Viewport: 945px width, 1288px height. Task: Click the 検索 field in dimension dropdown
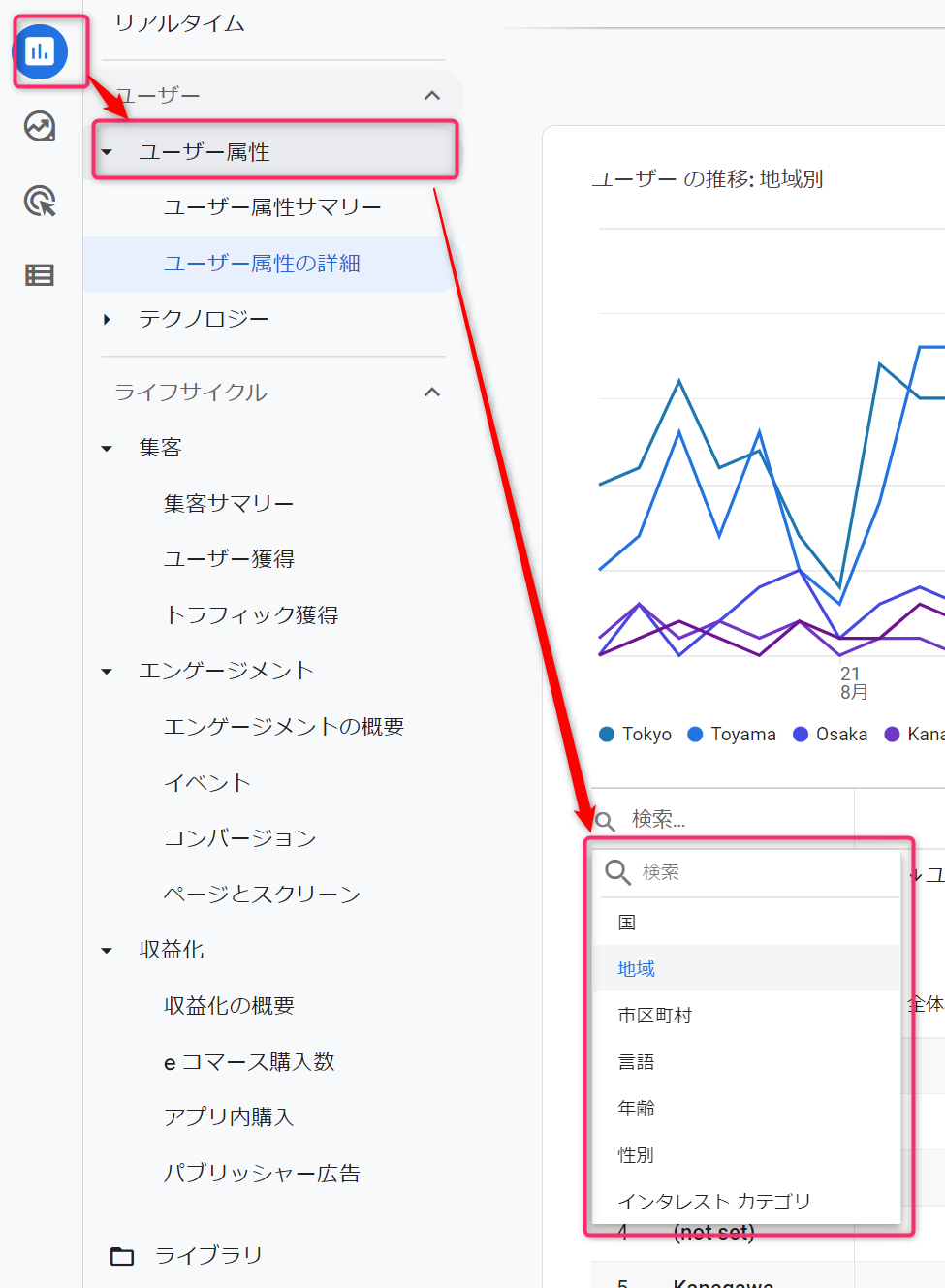coord(756,872)
